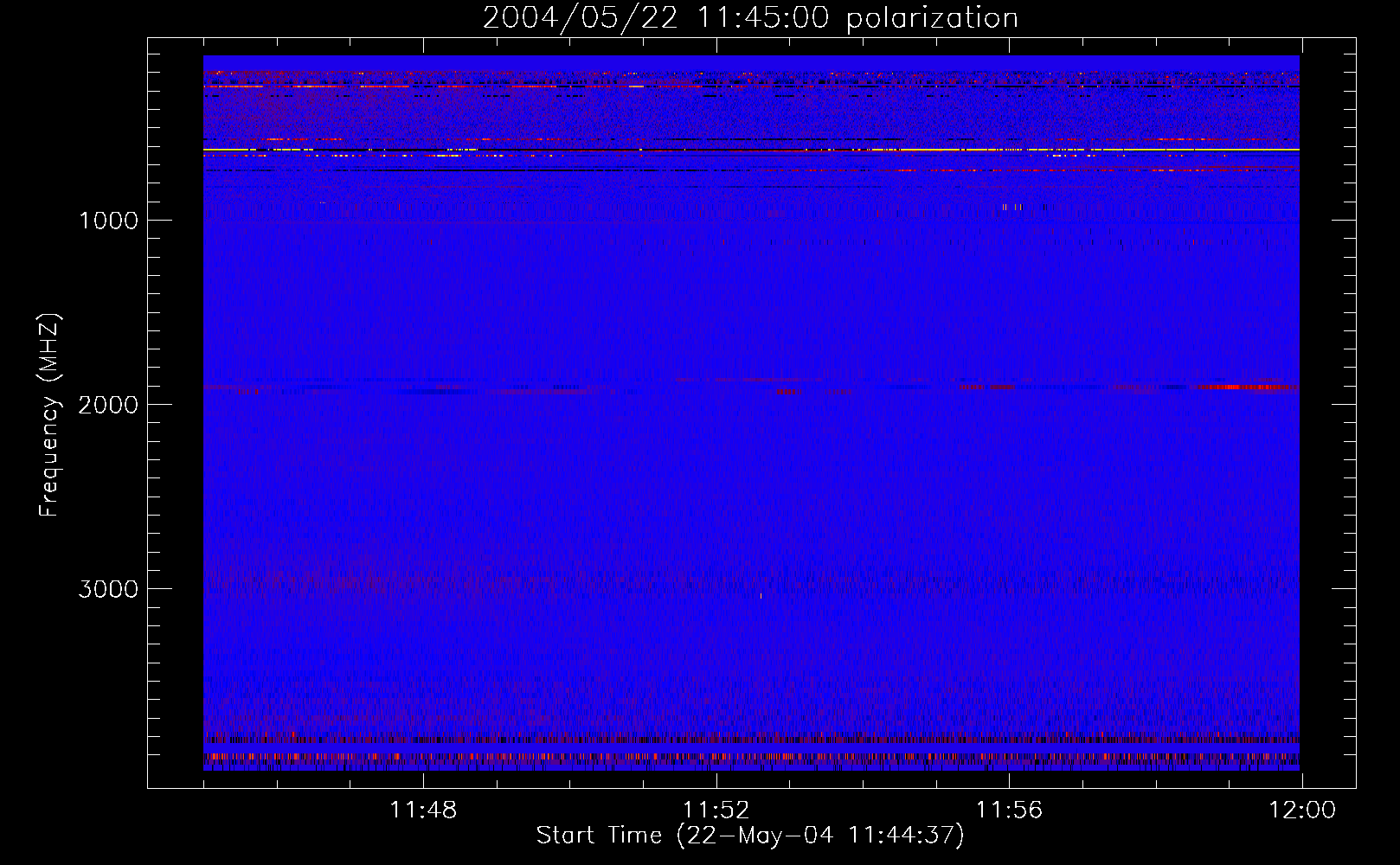Click the 11:52 time tick label

coord(716,811)
